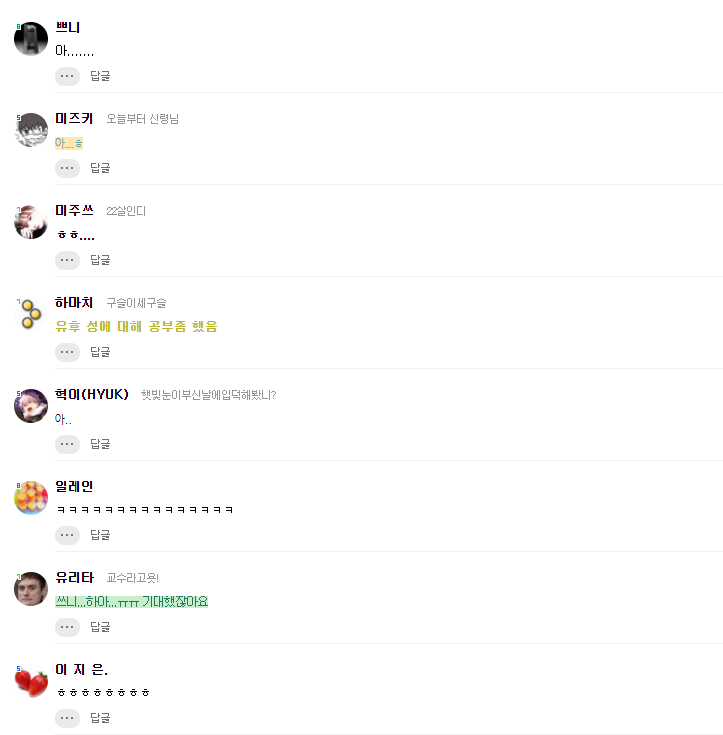
Task: Reply to 유리타's comment with 답글
Action: click(100, 627)
